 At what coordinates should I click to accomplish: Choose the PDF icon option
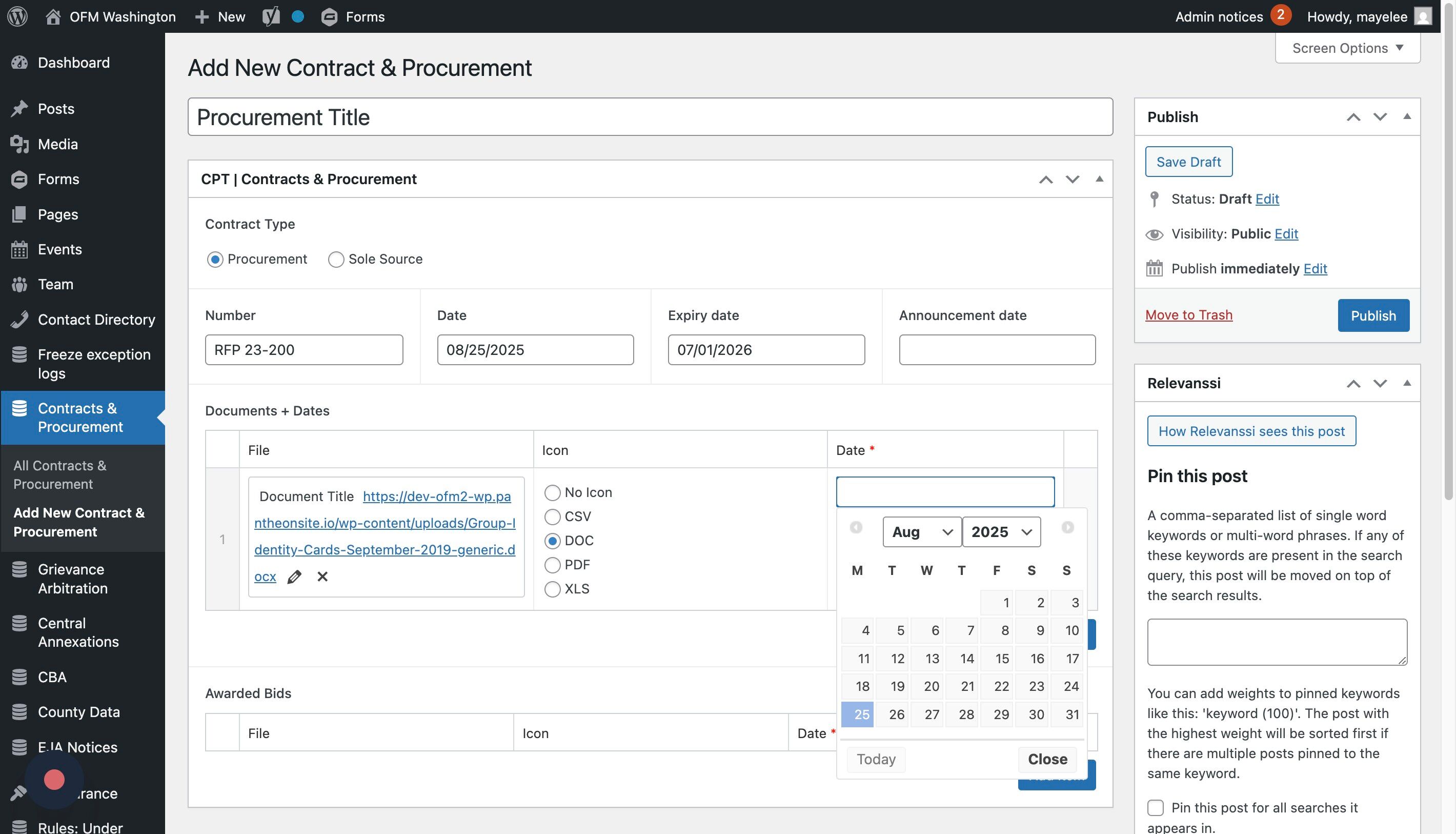pos(553,565)
